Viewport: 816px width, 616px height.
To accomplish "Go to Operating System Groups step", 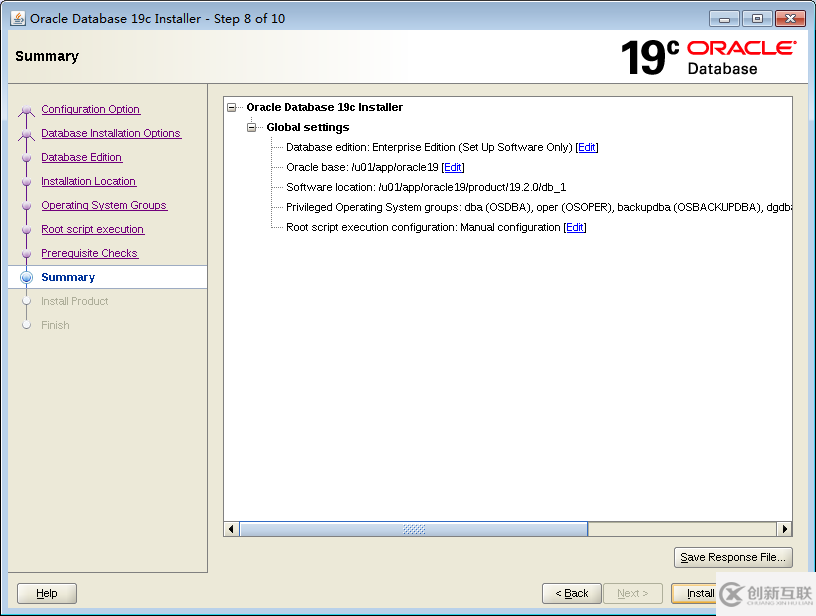I will [x=104, y=205].
